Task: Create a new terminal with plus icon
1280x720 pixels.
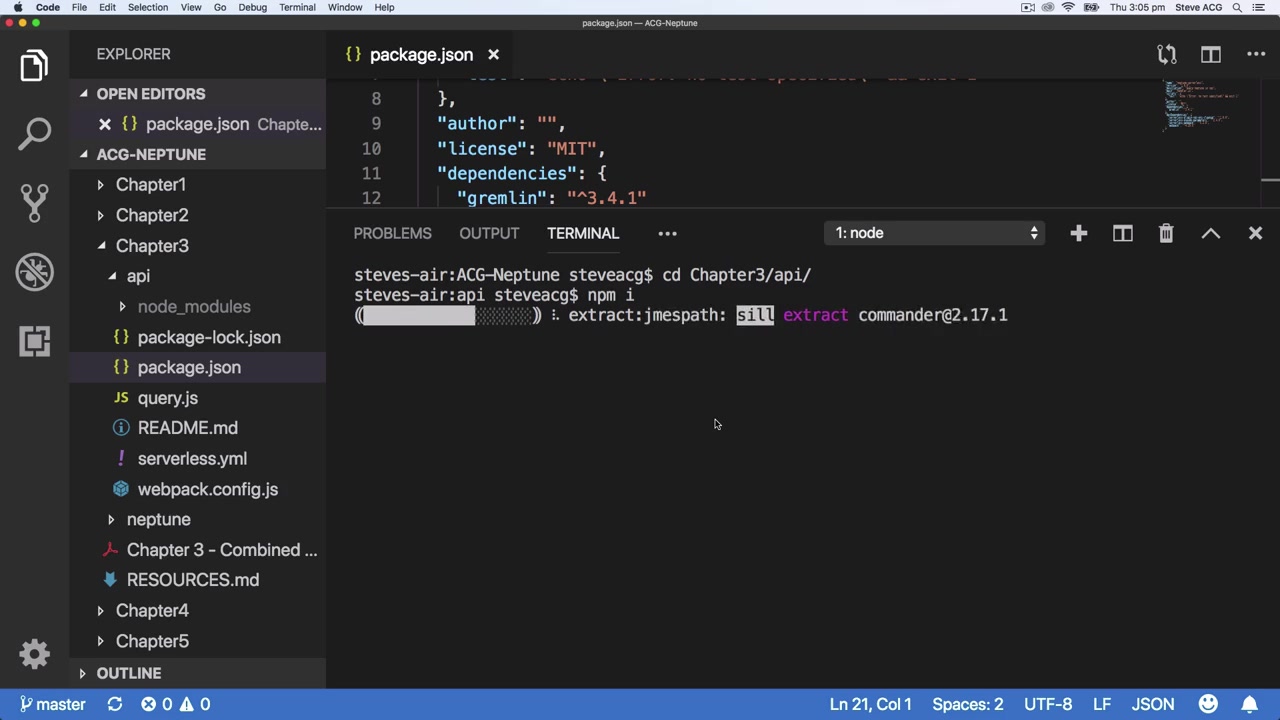Action: (1078, 233)
